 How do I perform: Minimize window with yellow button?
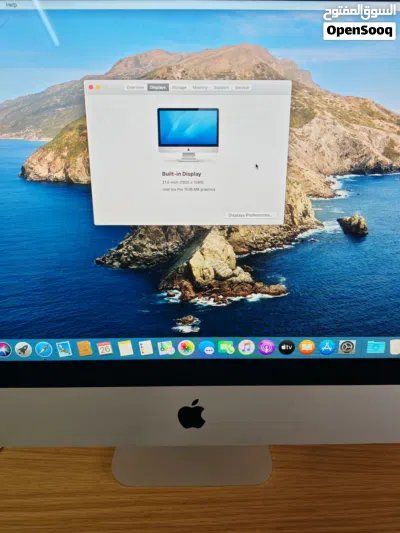pyautogui.click(x=98, y=87)
